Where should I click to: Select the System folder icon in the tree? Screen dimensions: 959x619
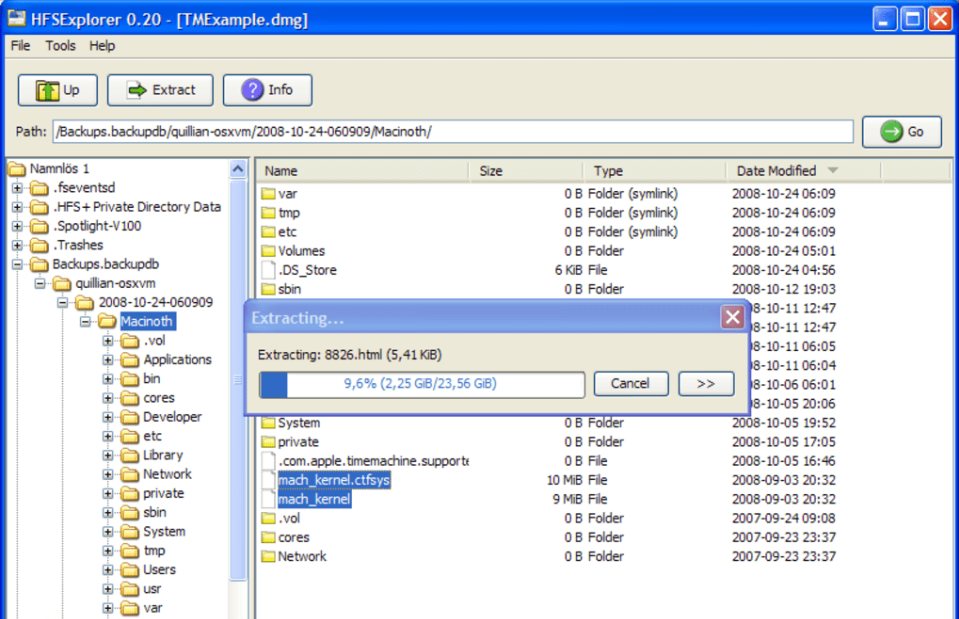(x=130, y=532)
